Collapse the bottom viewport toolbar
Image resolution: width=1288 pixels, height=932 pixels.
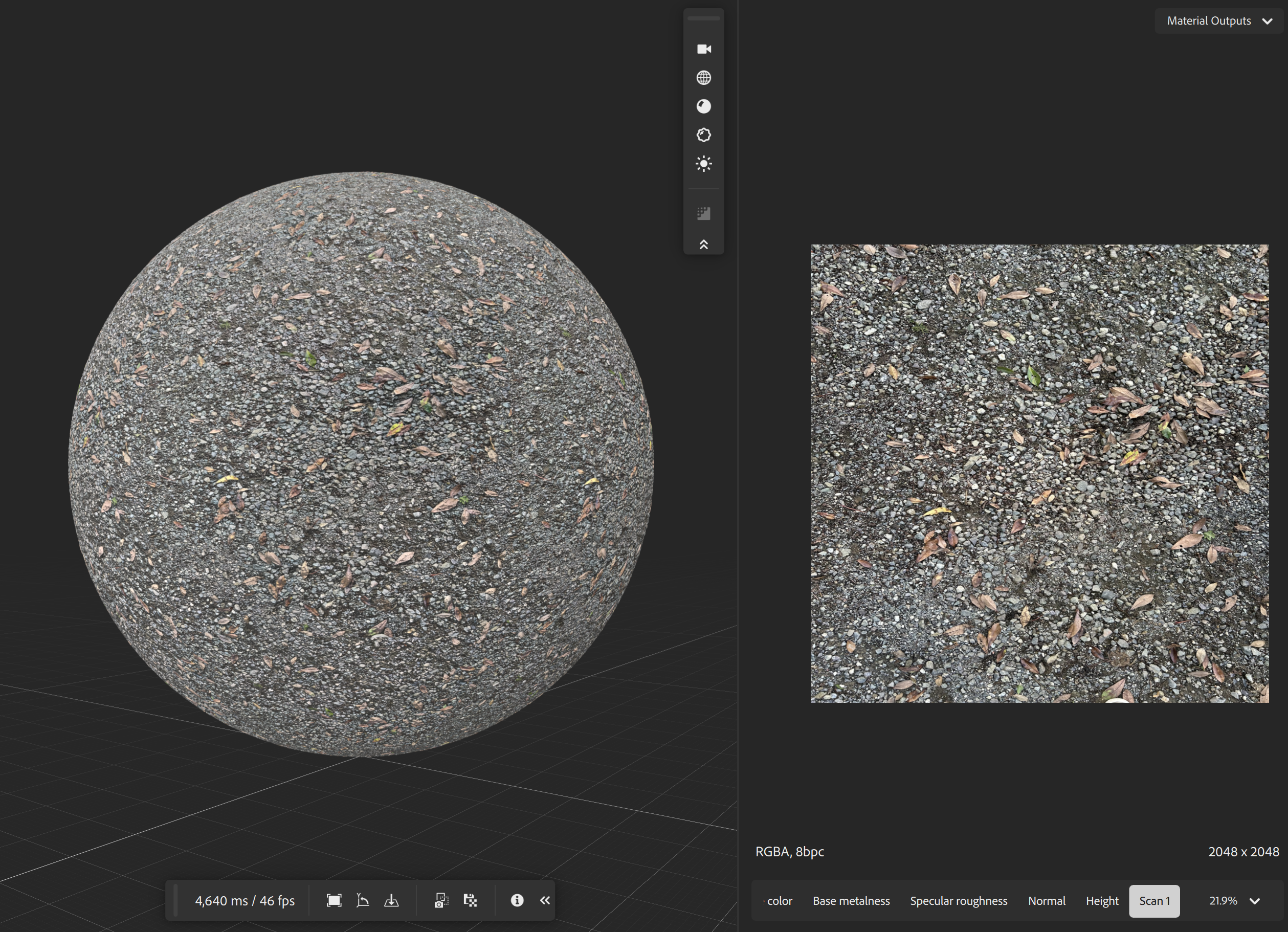click(x=545, y=900)
